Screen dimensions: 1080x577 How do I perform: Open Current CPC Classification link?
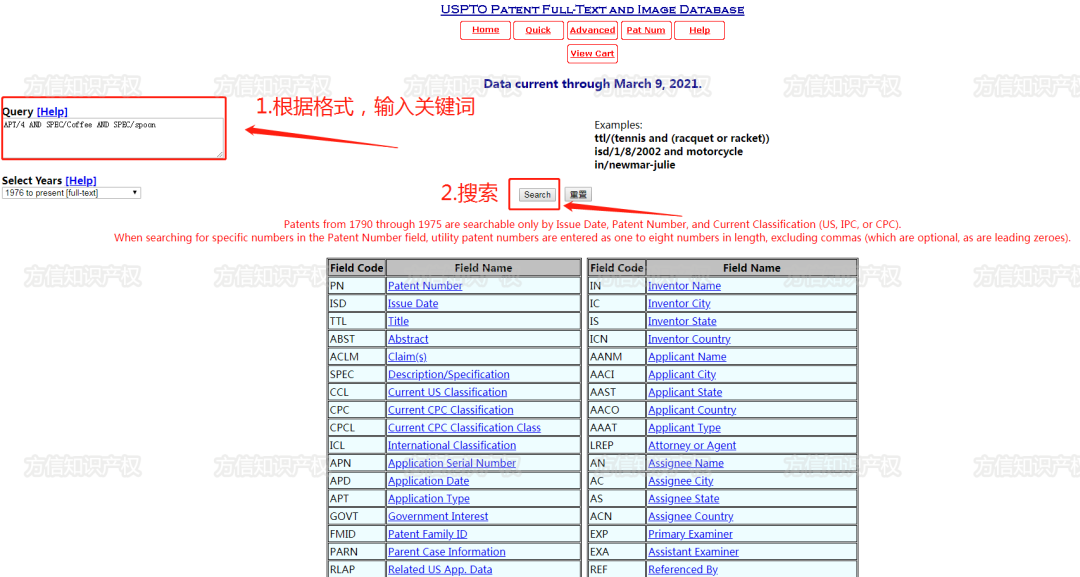[450, 410]
